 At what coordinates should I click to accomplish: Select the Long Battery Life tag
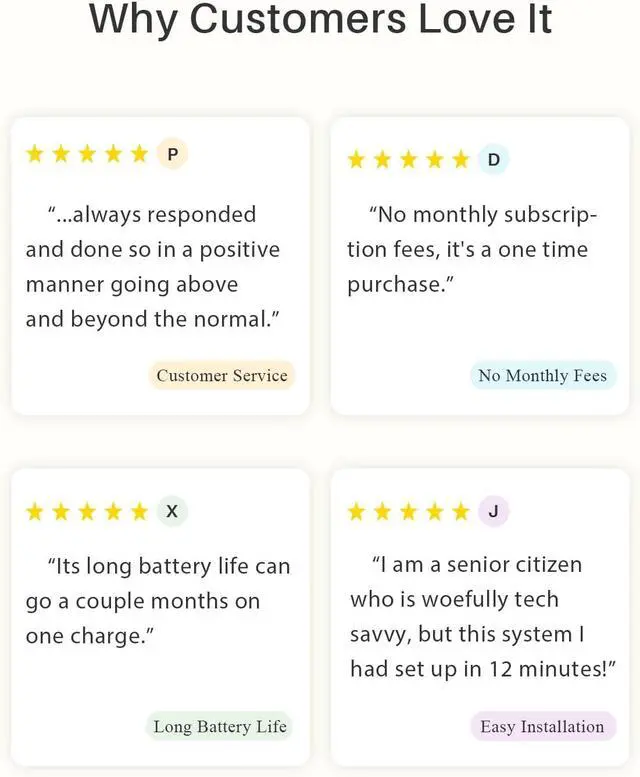pyautogui.click(x=220, y=727)
